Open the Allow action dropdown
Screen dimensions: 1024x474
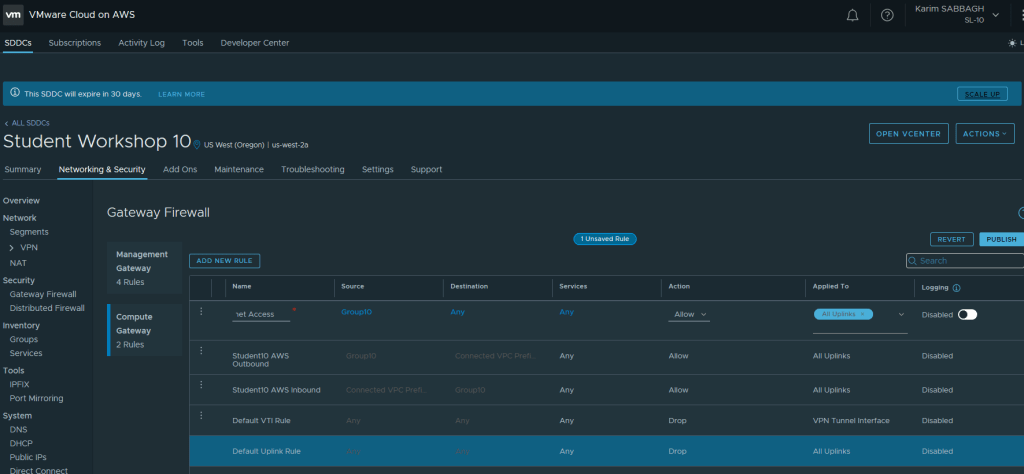690,314
